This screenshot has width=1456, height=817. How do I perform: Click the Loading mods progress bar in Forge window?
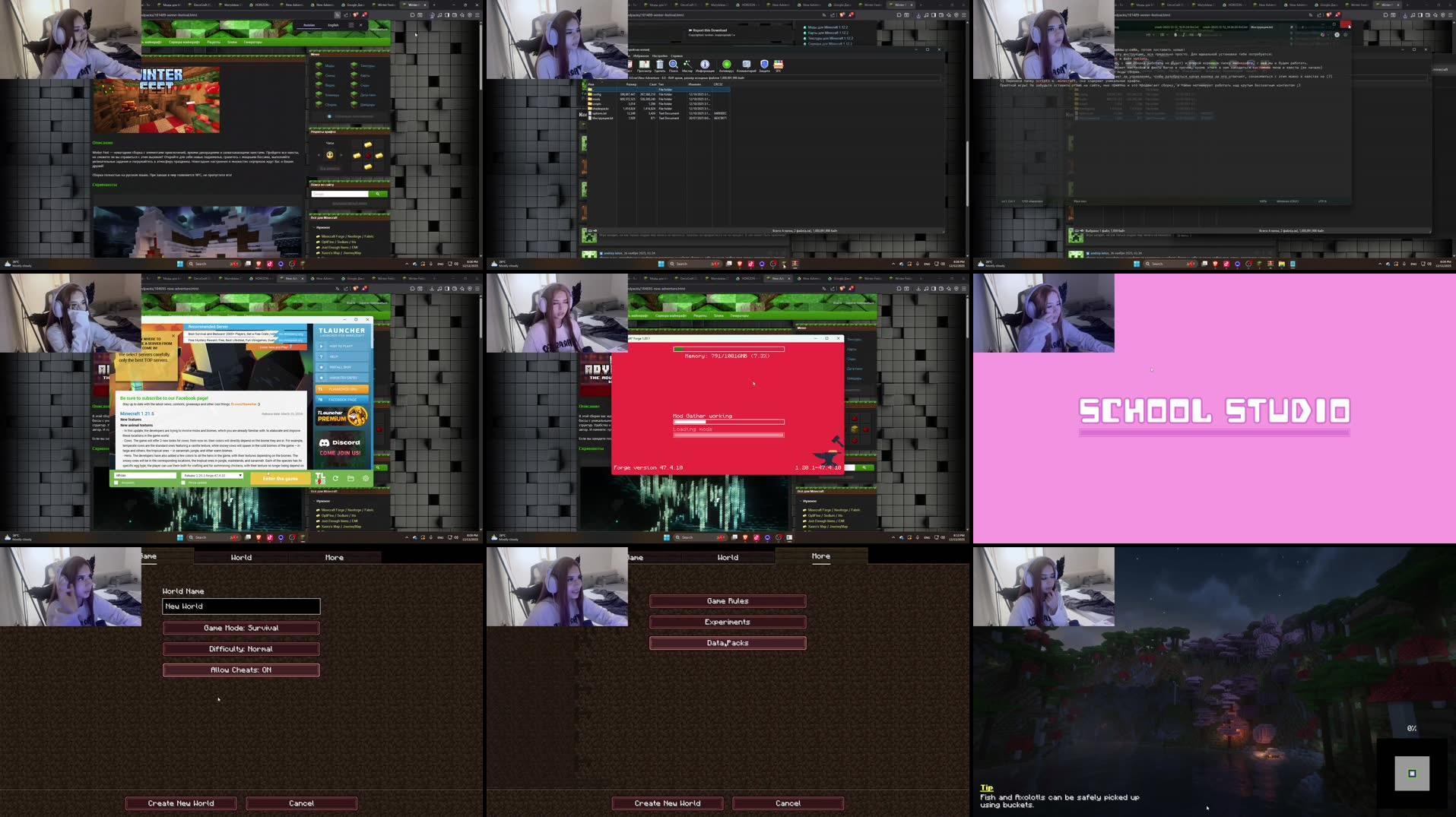click(x=728, y=434)
